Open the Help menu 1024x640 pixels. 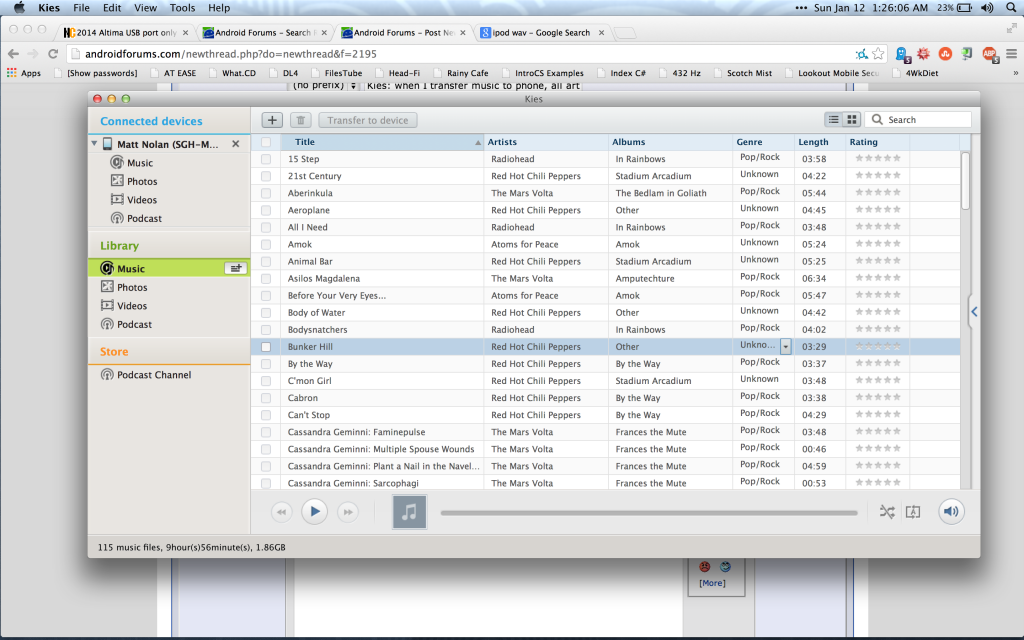click(219, 8)
